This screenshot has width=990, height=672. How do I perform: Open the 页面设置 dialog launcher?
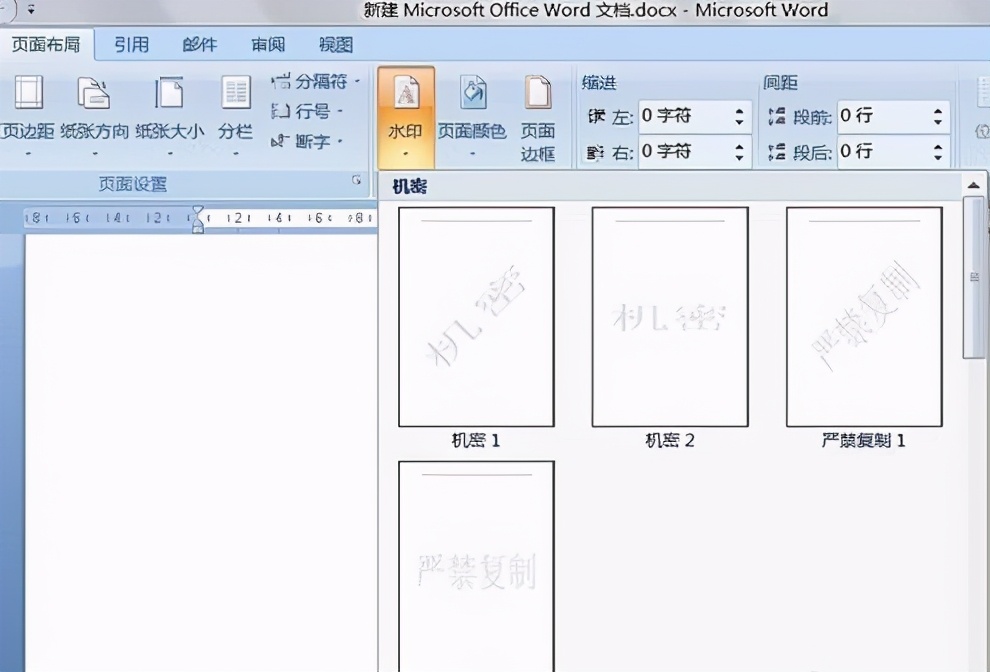tap(357, 181)
